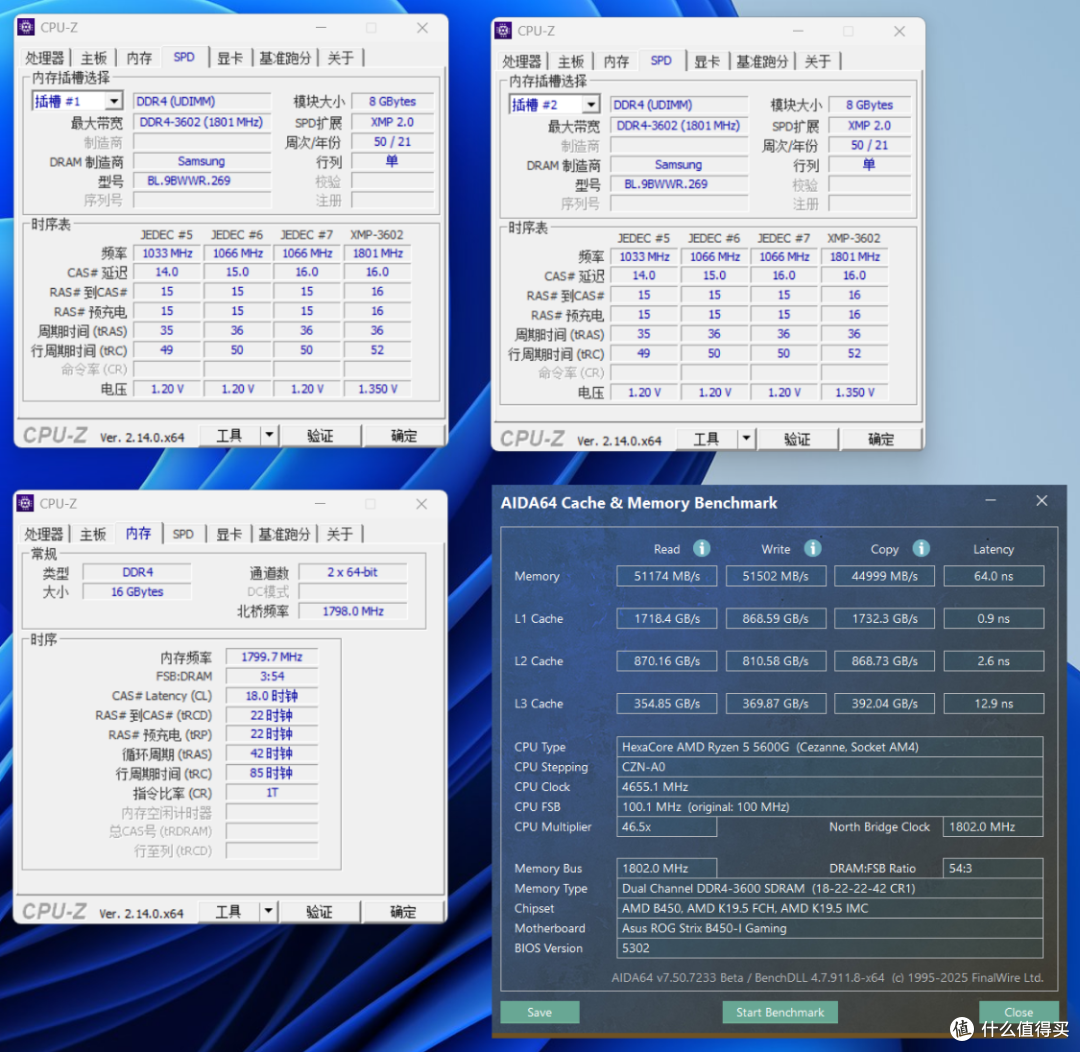The image size is (1080, 1052).
Task: Start the AIDA64 benchmark
Action: pos(780,1012)
